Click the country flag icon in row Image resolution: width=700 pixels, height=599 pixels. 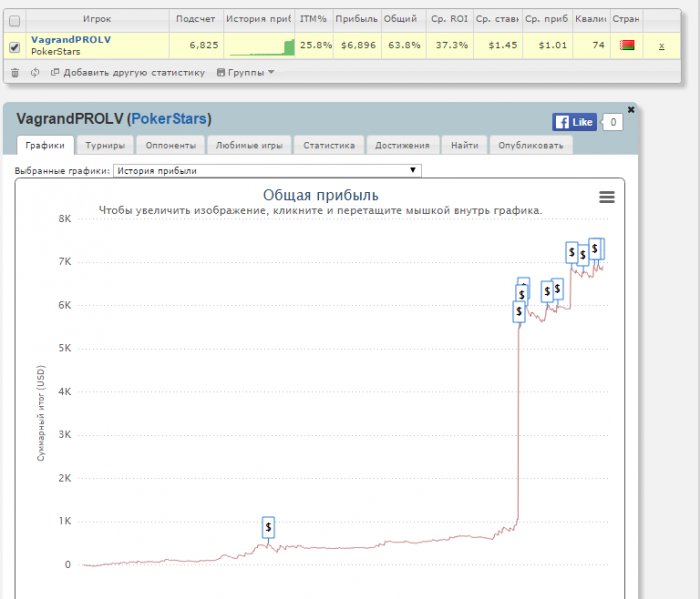[627, 45]
